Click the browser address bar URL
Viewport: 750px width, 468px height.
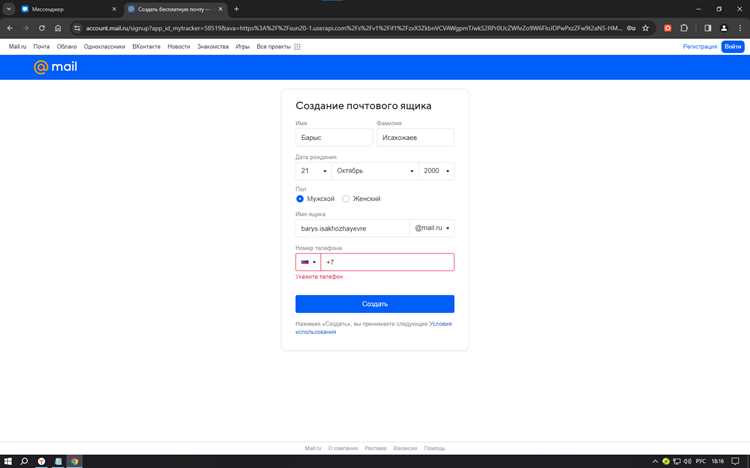tap(354, 28)
